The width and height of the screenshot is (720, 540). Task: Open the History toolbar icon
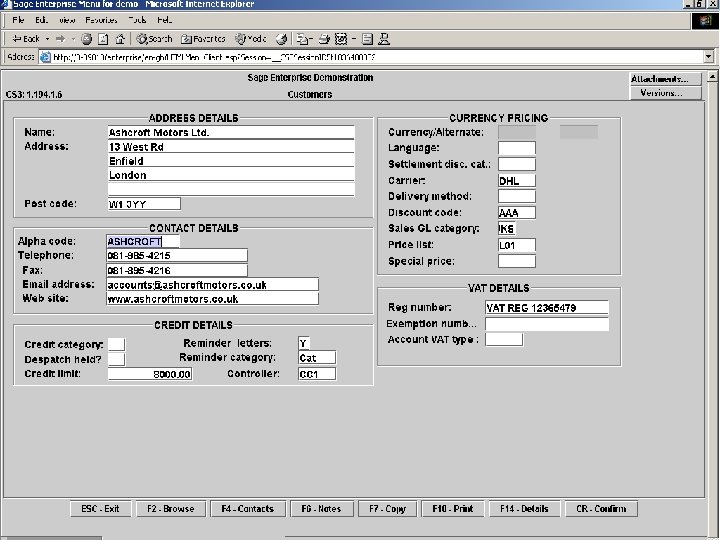coord(281,39)
